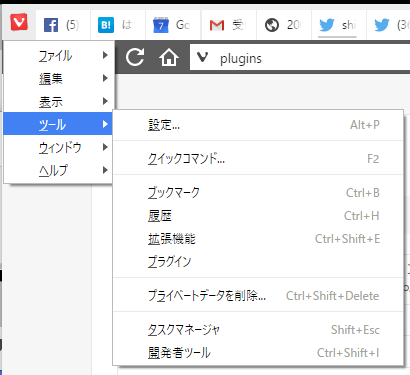Open the Google Calendar tab
410x375 pixels.
[x=173, y=25]
